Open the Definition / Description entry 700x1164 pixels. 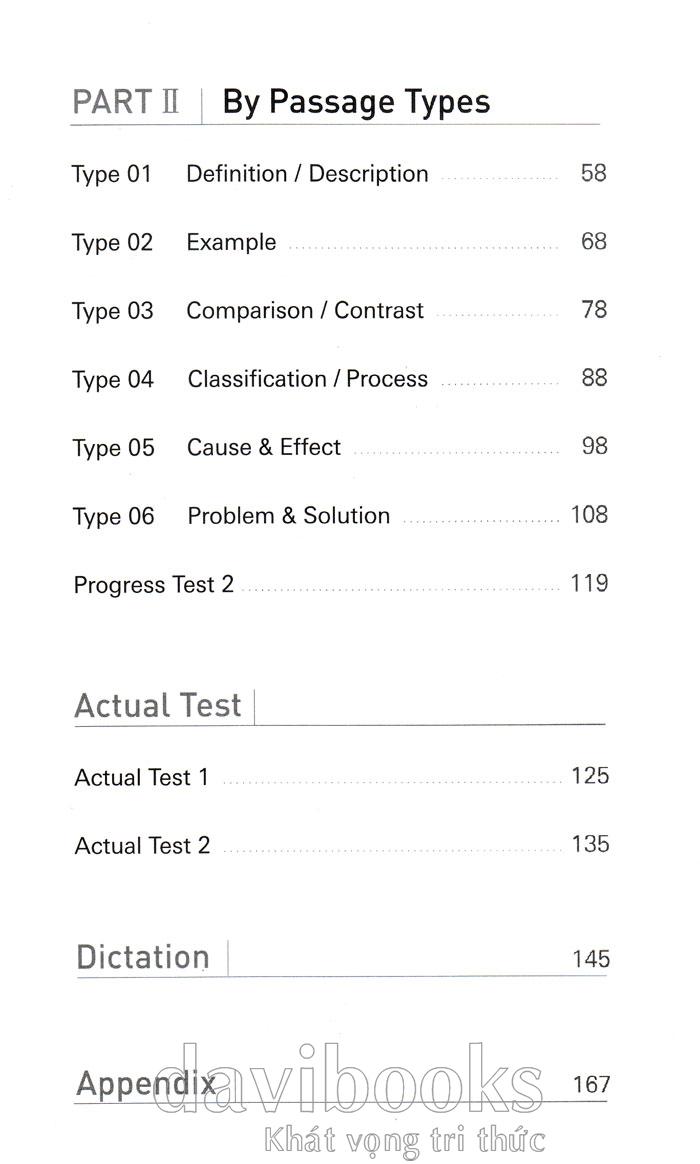coord(307,174)
